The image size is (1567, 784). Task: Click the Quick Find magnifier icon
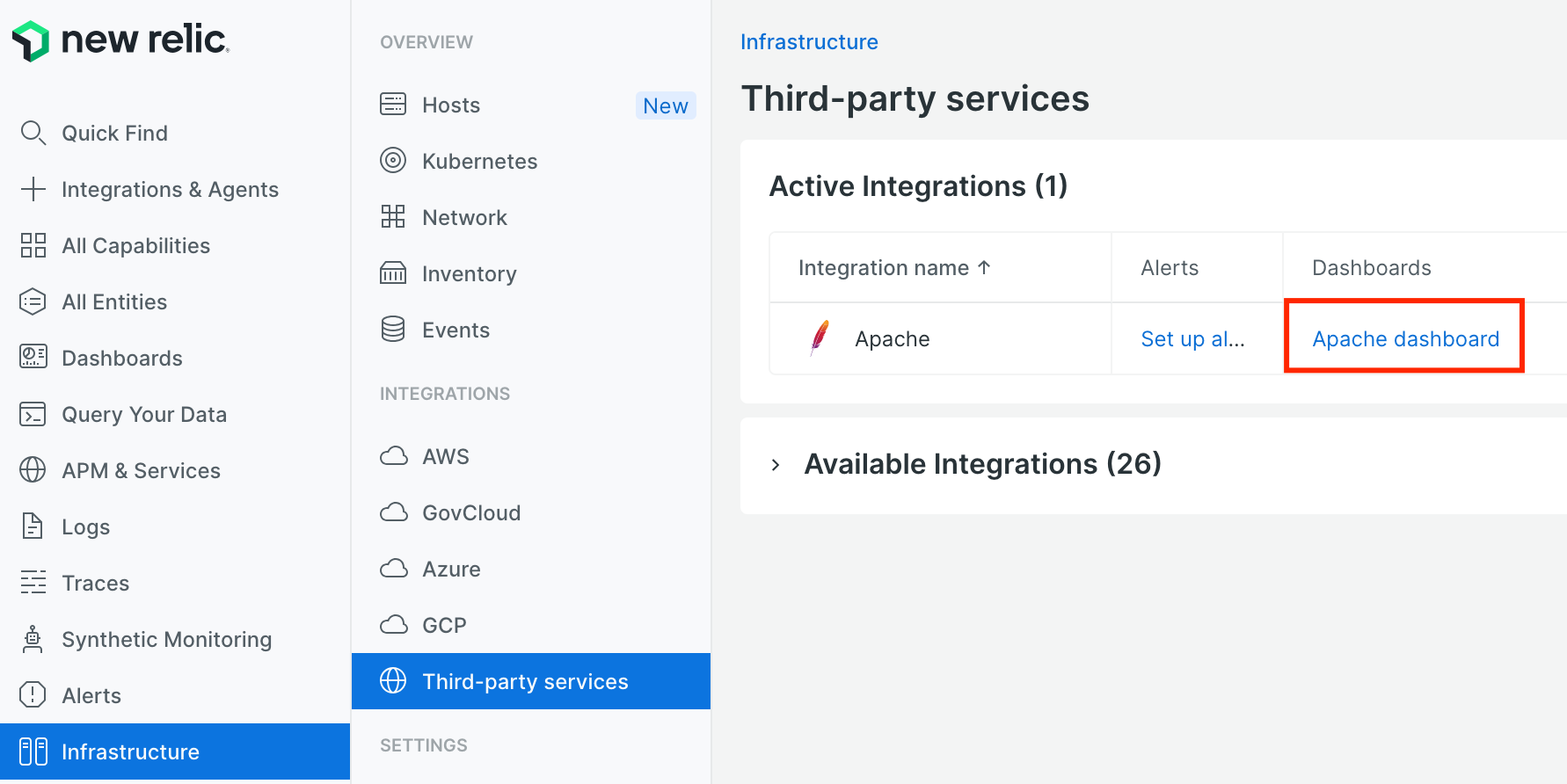tap(33, 133)
